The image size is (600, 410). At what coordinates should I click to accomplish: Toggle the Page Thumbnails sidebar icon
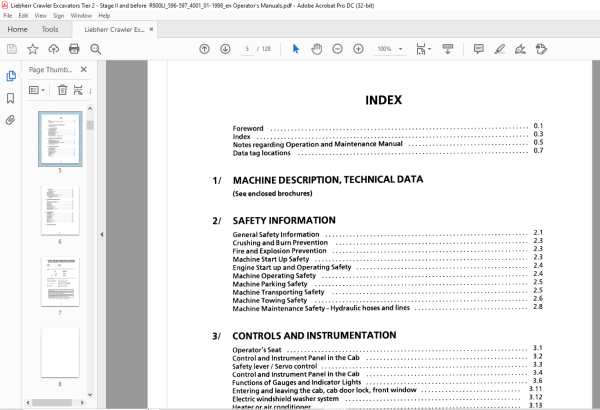11,76
